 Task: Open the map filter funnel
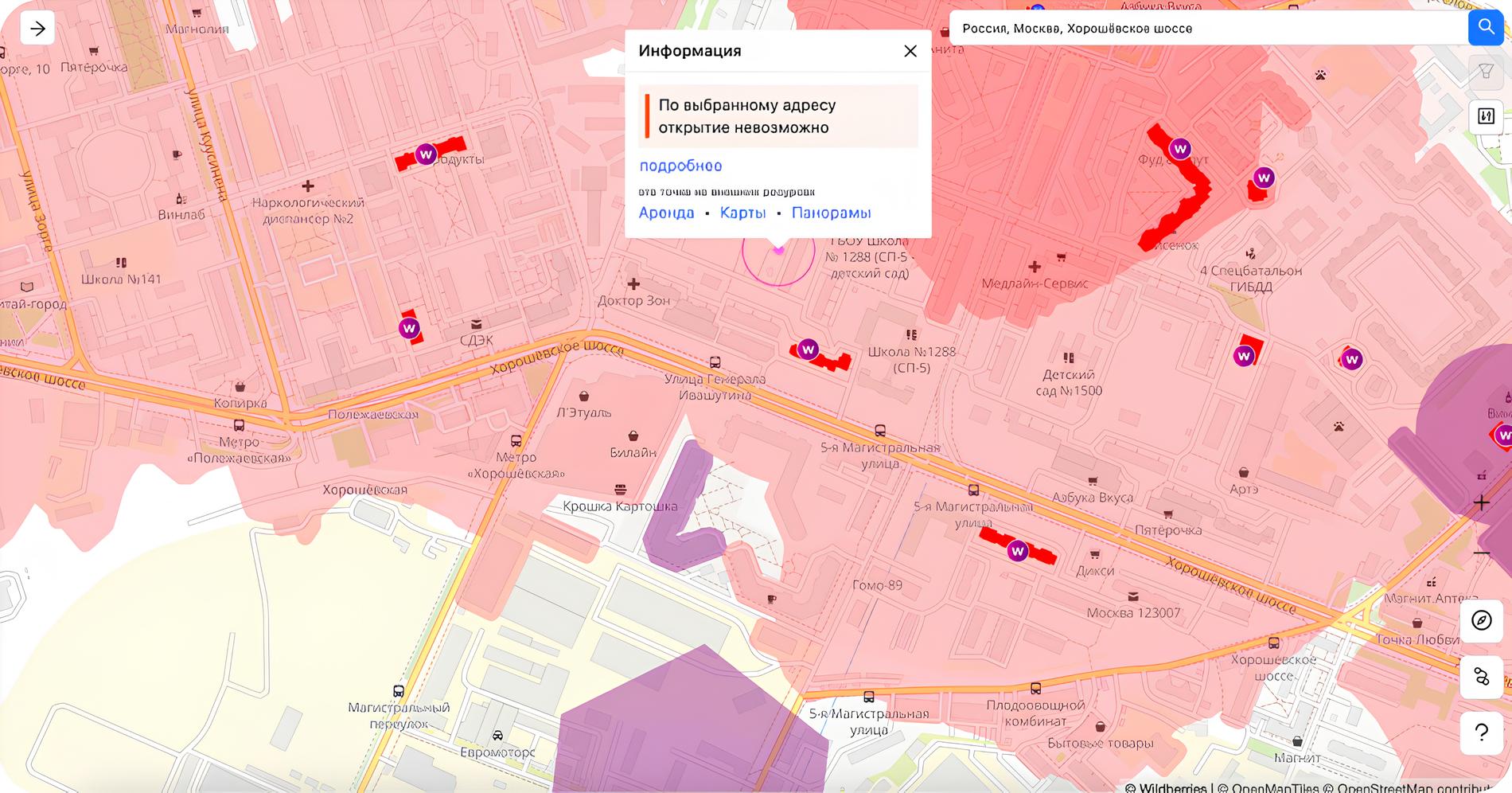(1486, 72)
